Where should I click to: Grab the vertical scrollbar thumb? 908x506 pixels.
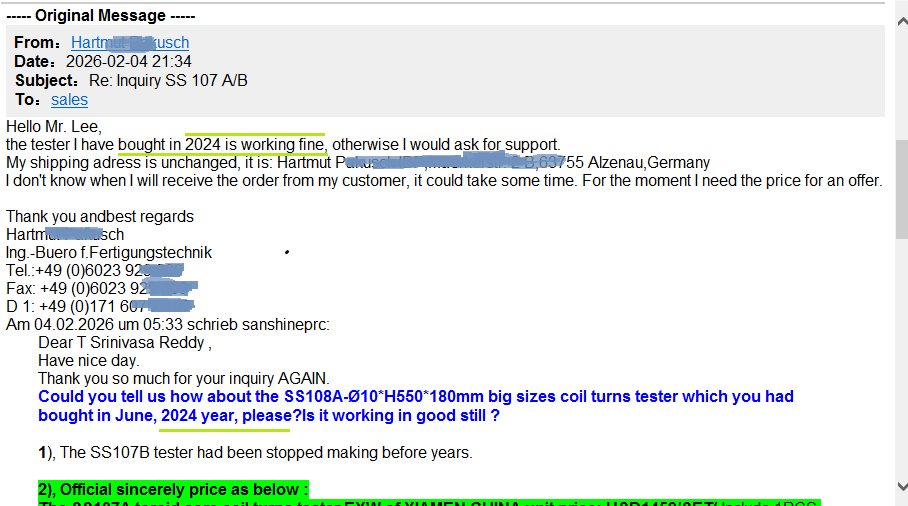[x=900, y=188]
